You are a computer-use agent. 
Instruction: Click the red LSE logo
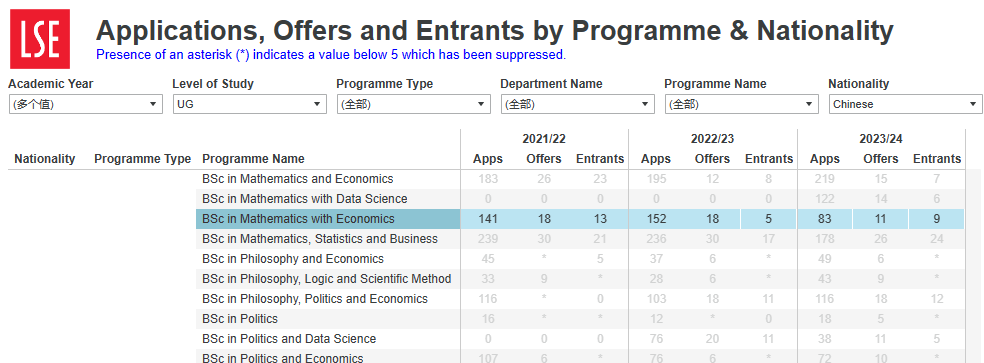pos(40,39)
